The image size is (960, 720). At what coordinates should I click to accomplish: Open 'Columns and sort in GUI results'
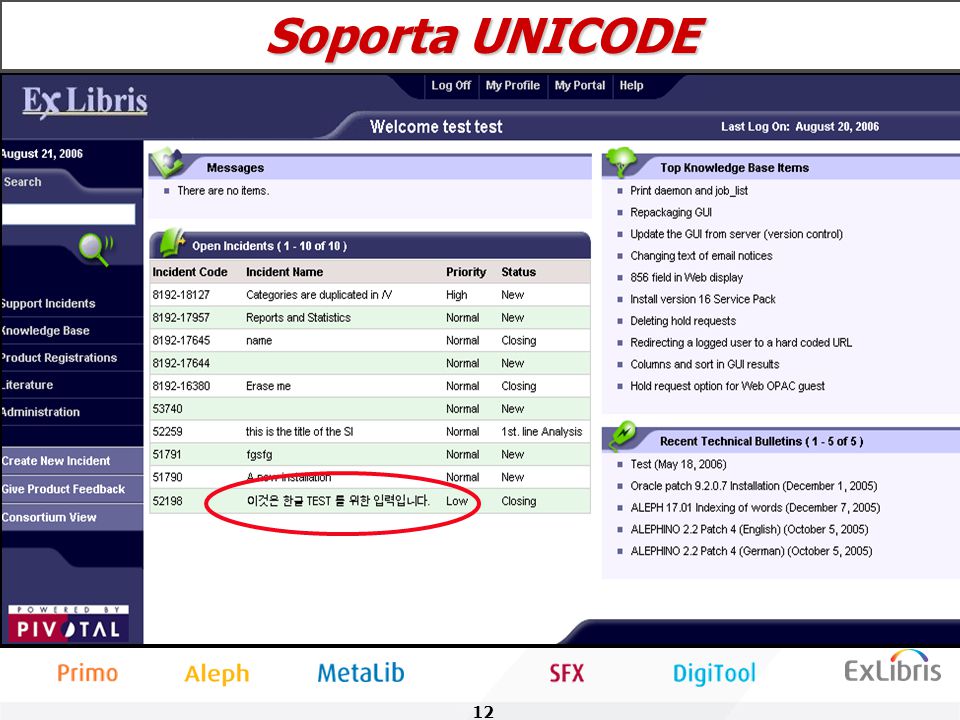(x=705, y=364)
